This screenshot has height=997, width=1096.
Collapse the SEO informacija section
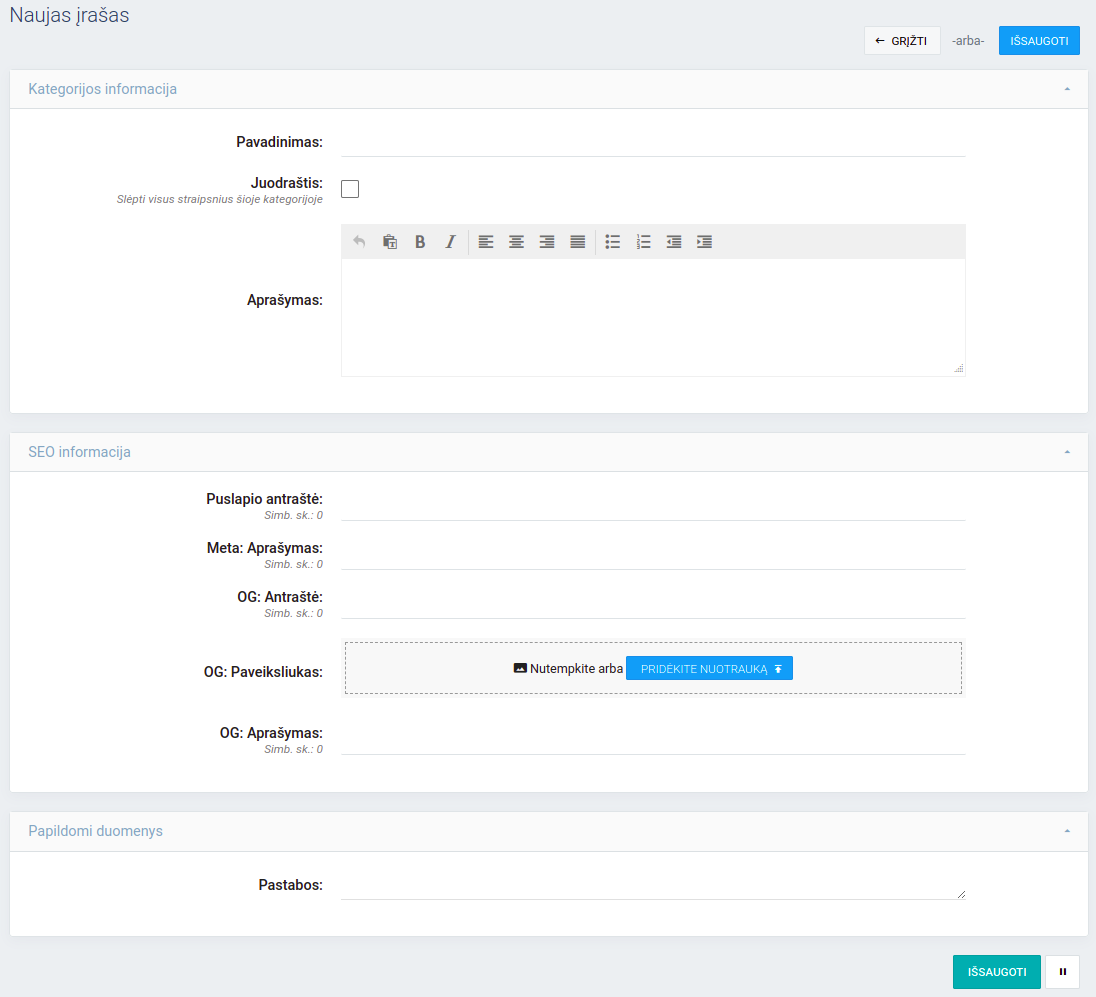pyautogui.click(x=1067, y=452)
